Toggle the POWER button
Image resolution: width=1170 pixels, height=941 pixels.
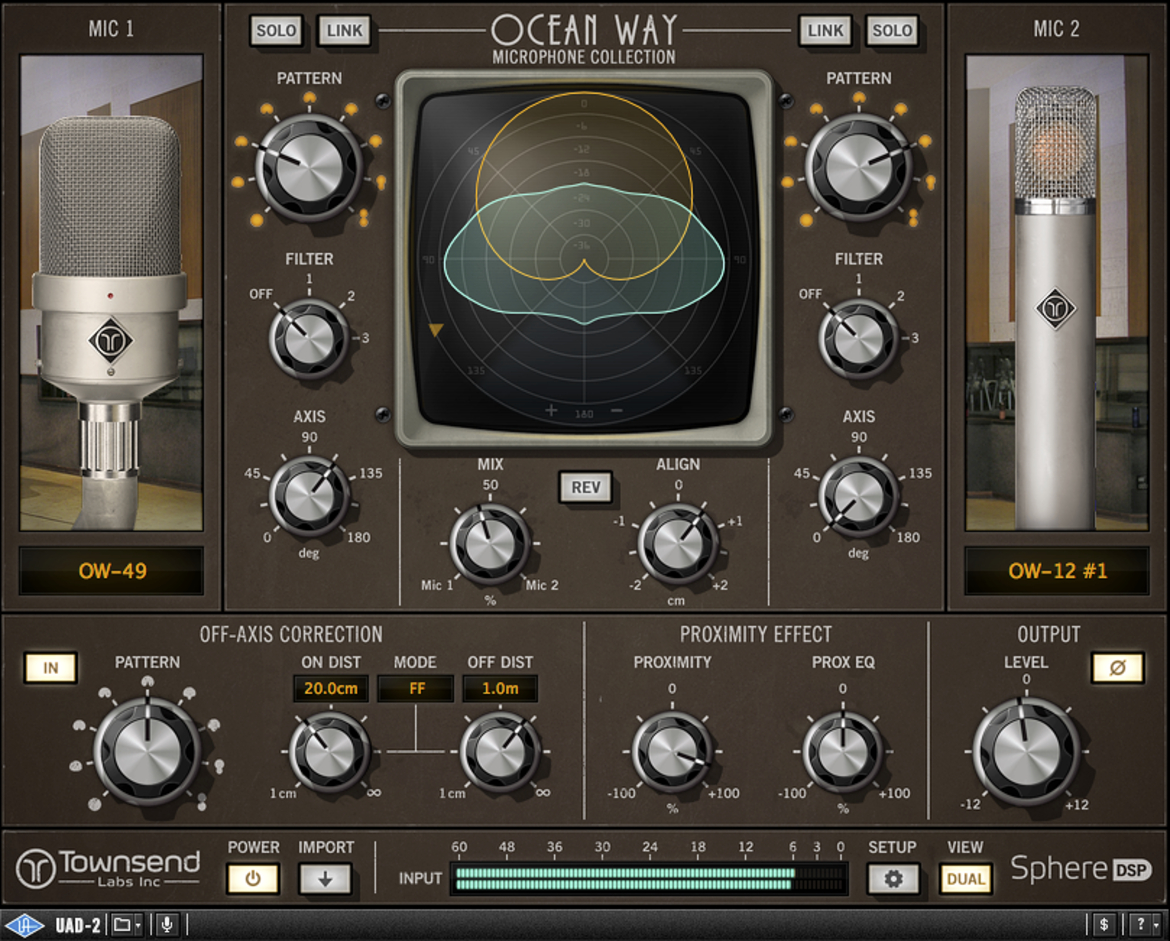click(253, 879)
